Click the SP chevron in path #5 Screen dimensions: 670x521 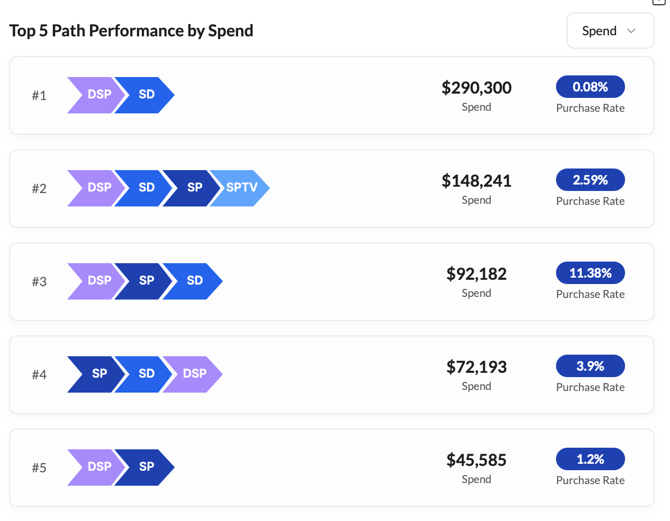[x=146, y=467]
